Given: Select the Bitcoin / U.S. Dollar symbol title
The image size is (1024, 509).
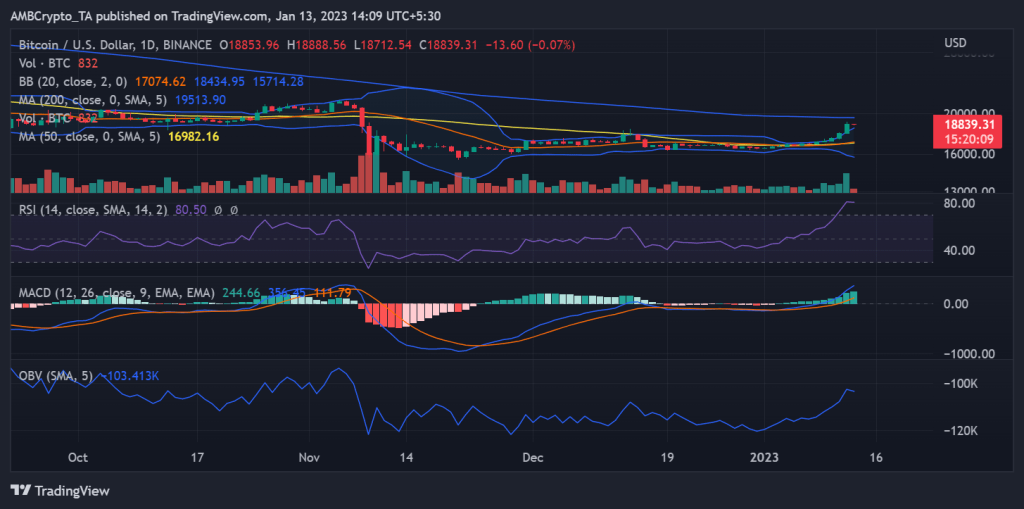Looking at the screenshot, I should coord(115,45).
